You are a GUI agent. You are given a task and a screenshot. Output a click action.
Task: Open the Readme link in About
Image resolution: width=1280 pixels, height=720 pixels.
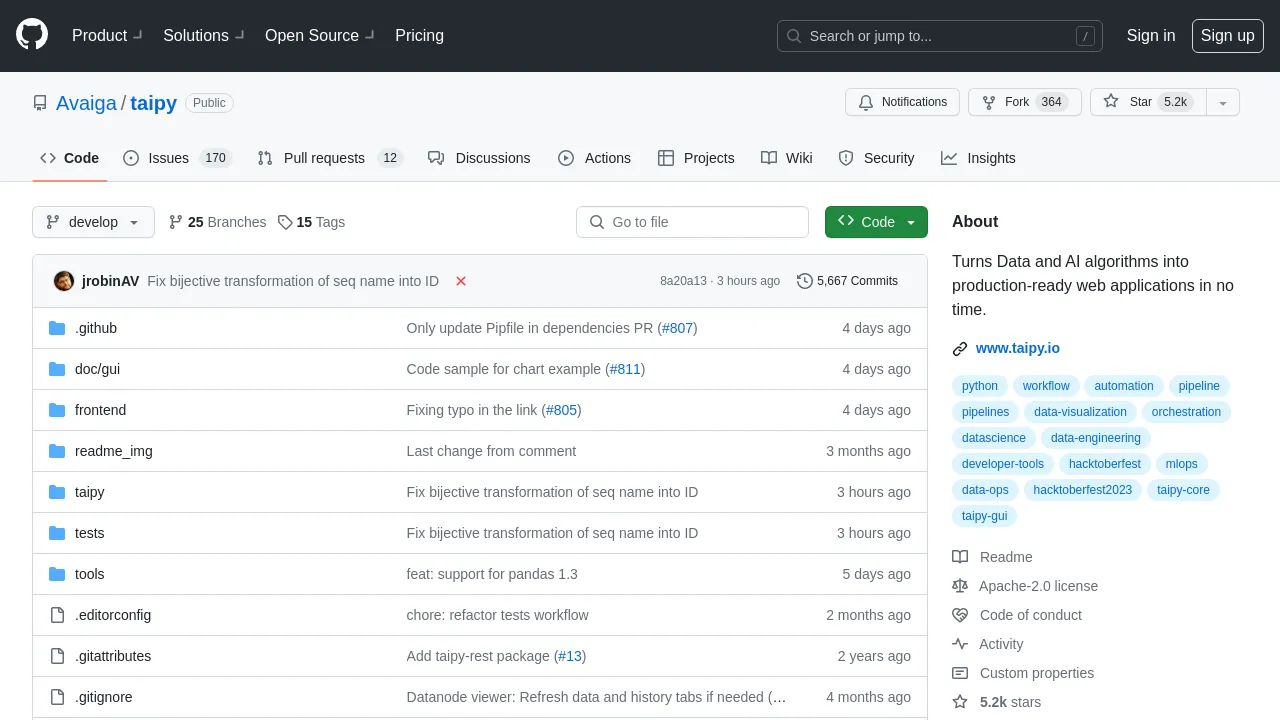pyautogui.click(x=993, y=557)
